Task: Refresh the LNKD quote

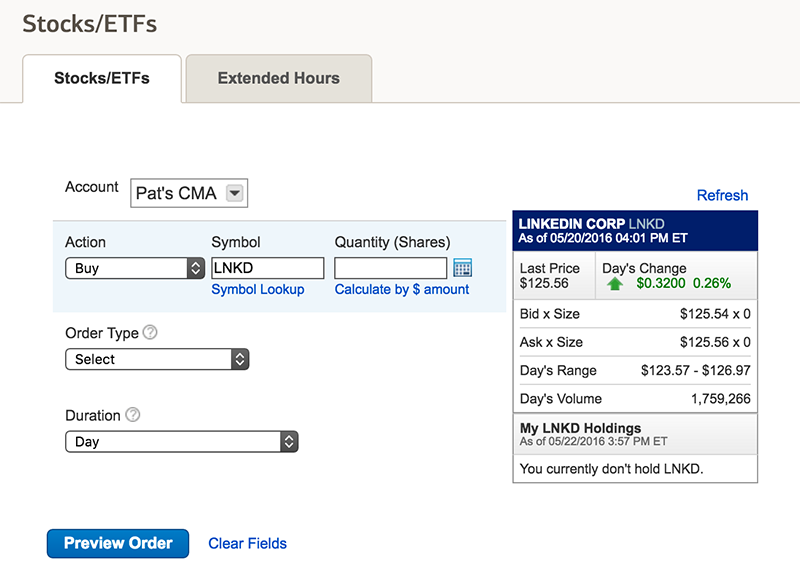Action: (x=722, y=195)
